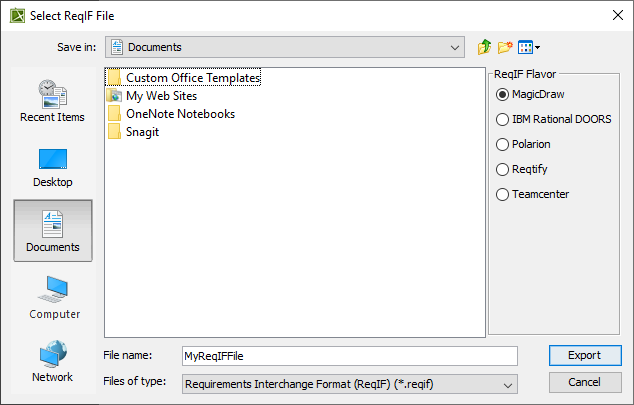
Task: Select the Snagit folder
Action: point(142,132)
